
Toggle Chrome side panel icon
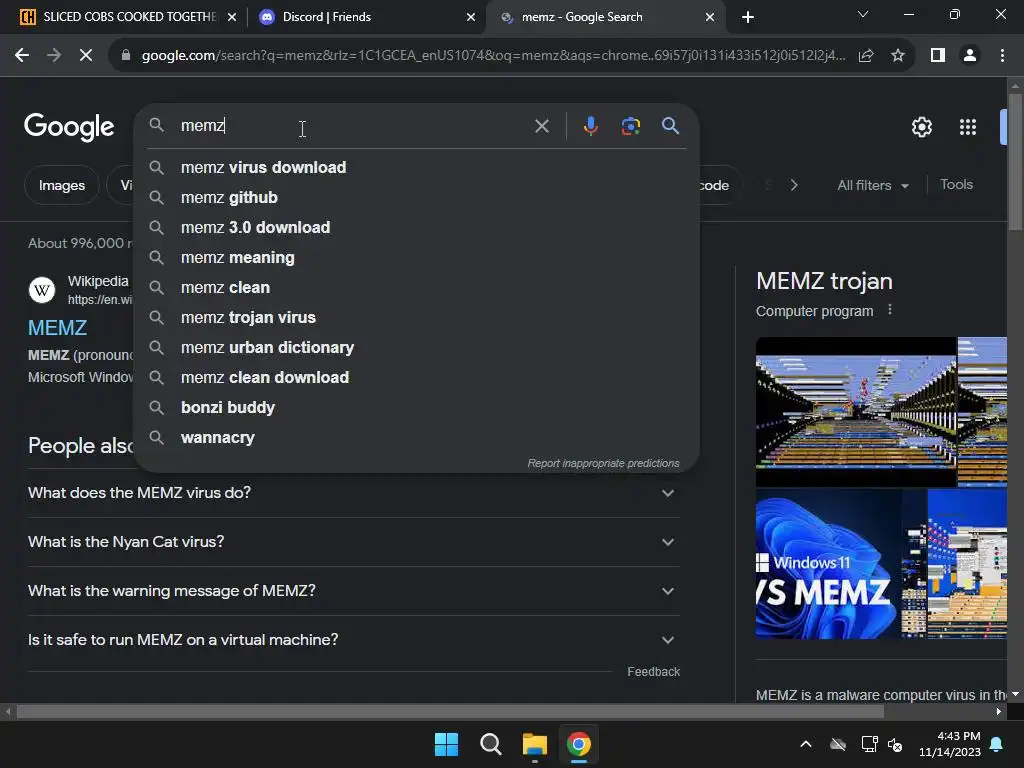point(938,56)
